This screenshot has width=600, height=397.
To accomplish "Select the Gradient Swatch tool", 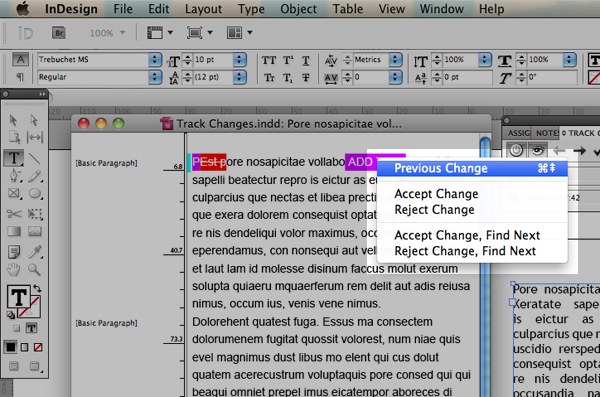I will click(14, 231).
